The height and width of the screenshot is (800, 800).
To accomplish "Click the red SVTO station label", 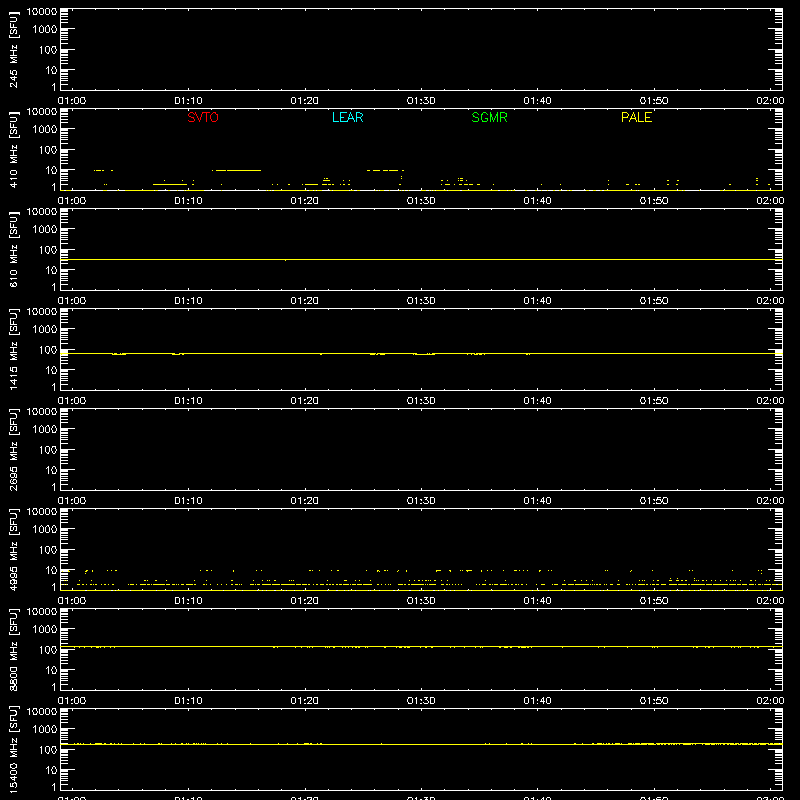I will (x=203, y=117).
